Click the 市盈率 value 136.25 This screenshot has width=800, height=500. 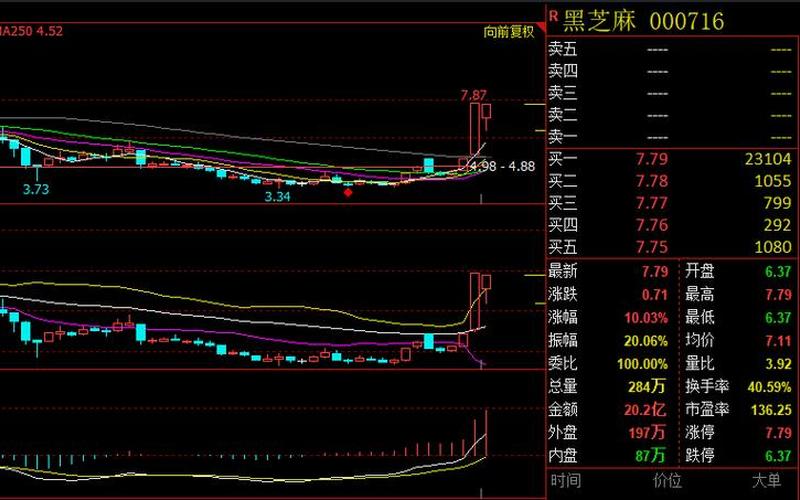click(771, 410)
